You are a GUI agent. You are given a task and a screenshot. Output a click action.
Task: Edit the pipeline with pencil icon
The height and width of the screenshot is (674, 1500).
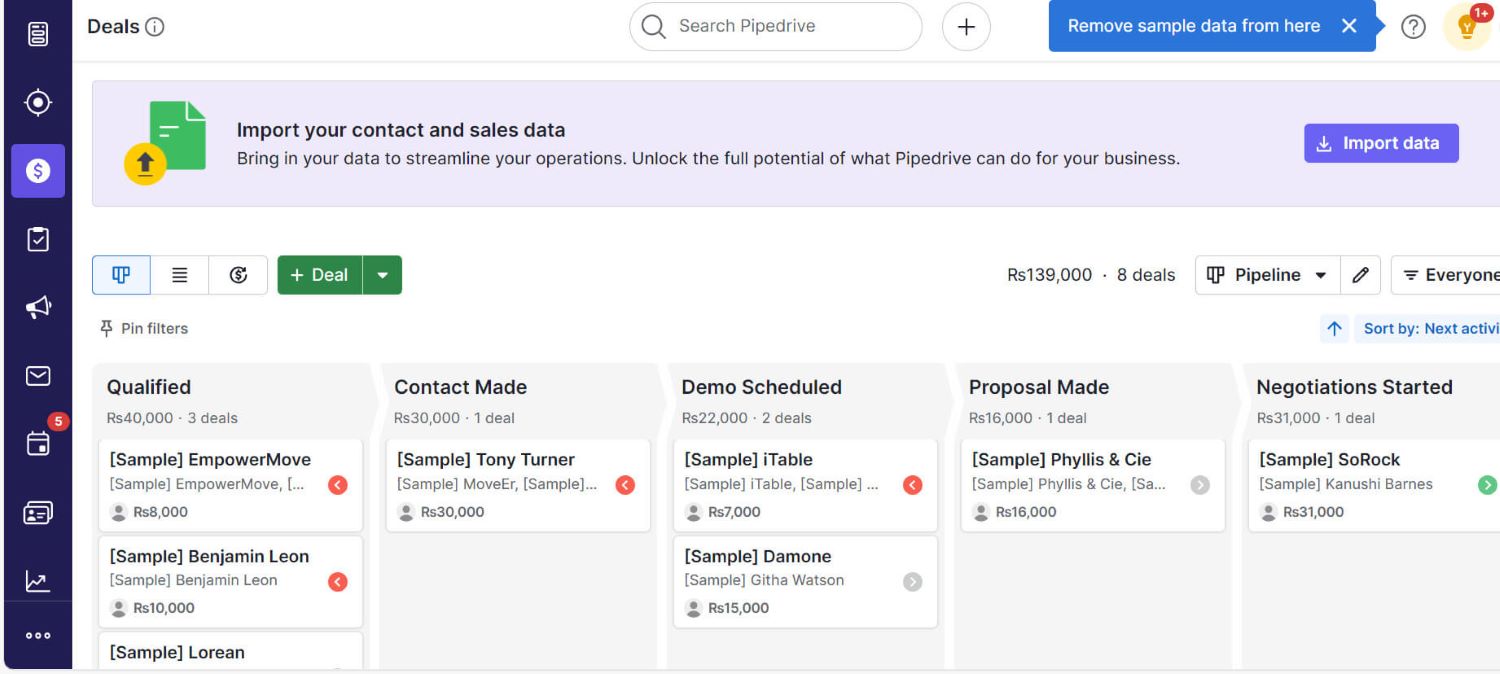(1360, 275)
